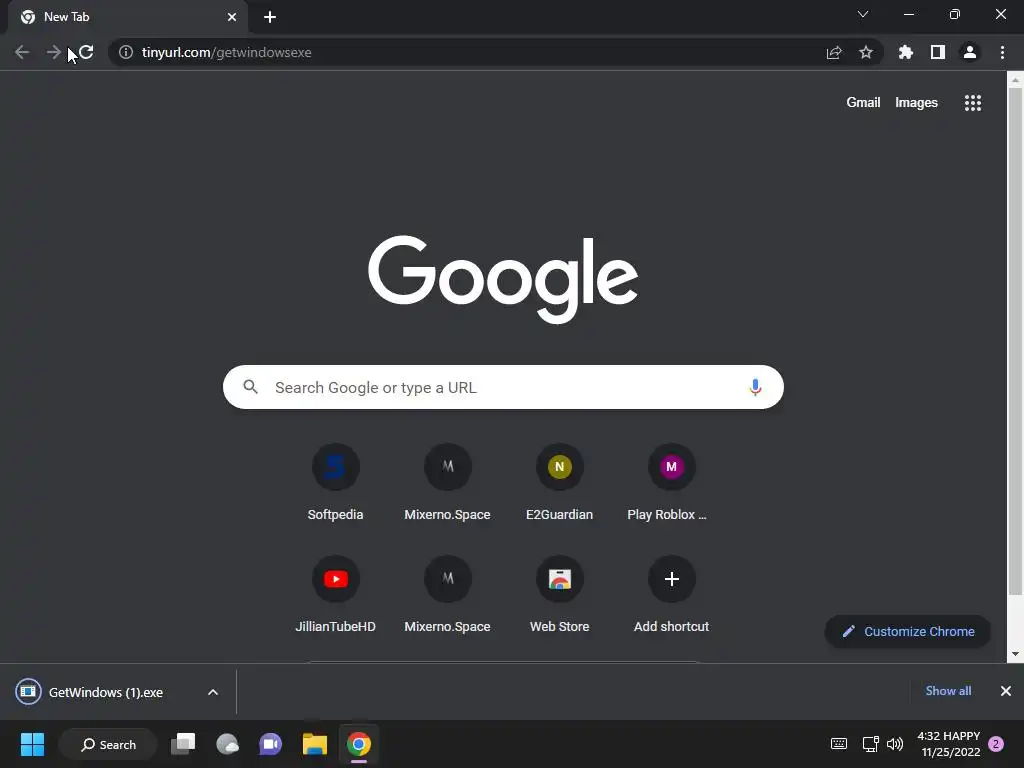Image resolution: width=1024 pixels, height=768 pixels.
Task: Open second-row Mixerno.Space shortcut
Action: [447, 595]
